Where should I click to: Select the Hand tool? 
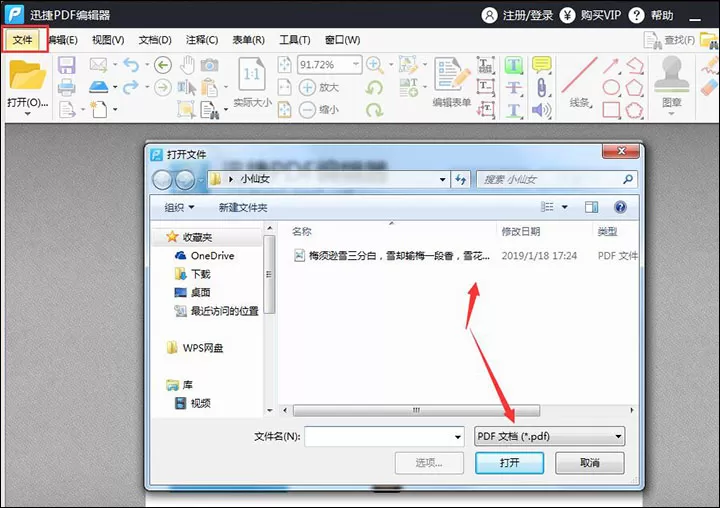tap(187, 65)
